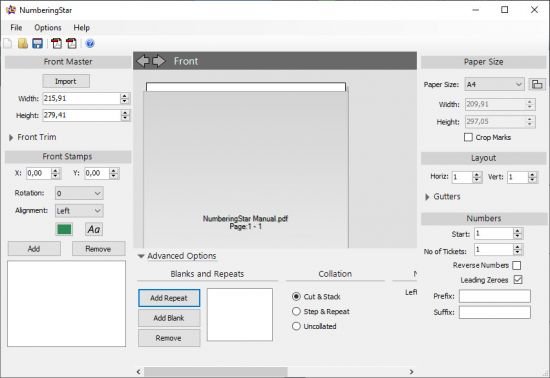Open a file with the folder icon
This screenshot has width=550, height=378.
23,43
